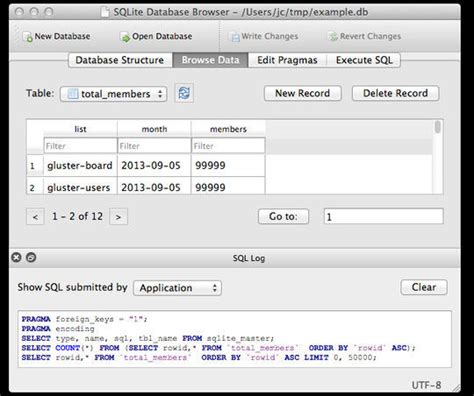
Task: Select the gluster-users cell
Action: point(80,186)
